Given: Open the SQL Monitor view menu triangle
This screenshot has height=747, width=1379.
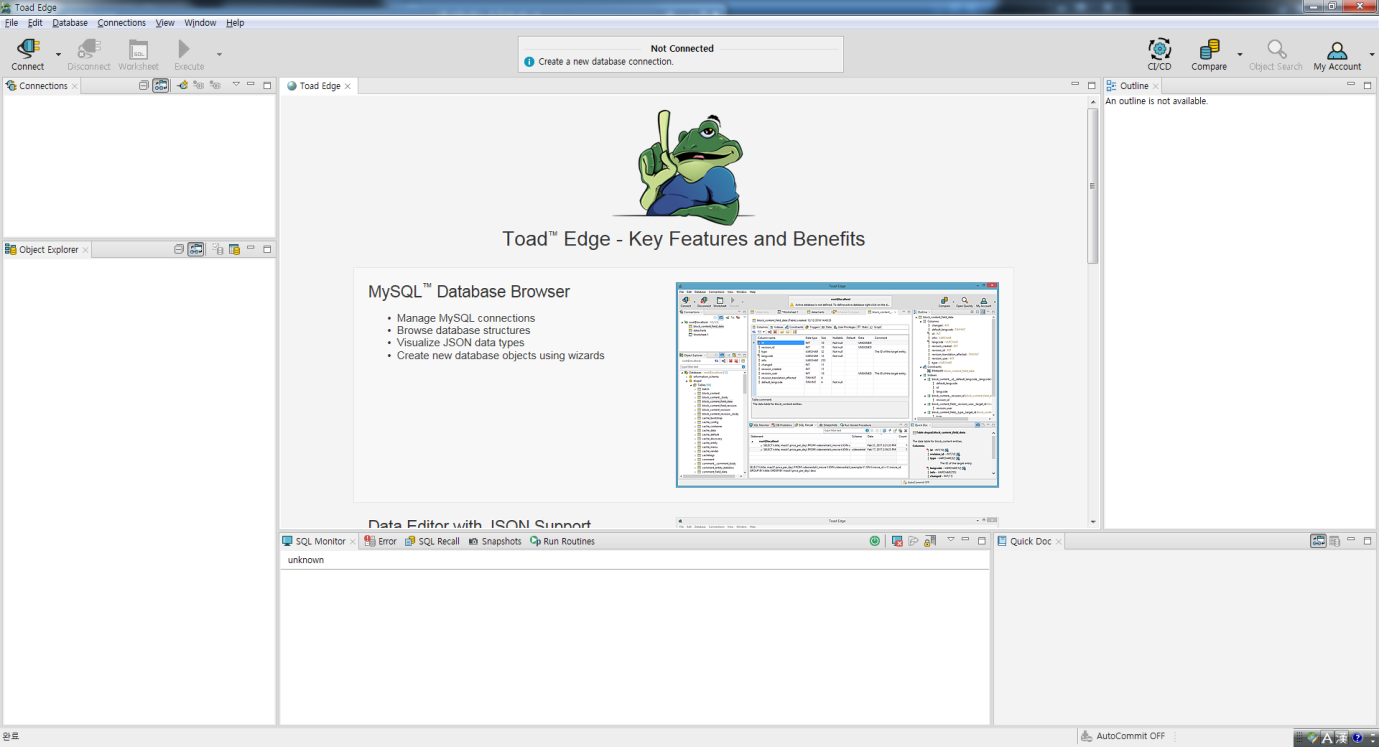Looking at the screenshot, I should (950, 539).
